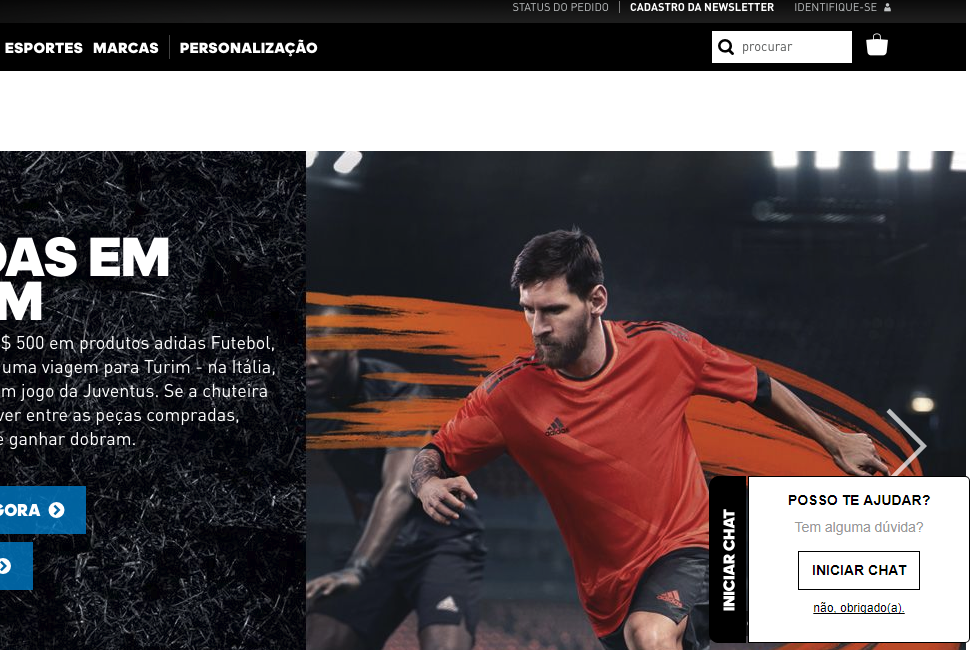
Task: Decline chat via não, obrigado(a) link
Action: [x=859, y=608]
